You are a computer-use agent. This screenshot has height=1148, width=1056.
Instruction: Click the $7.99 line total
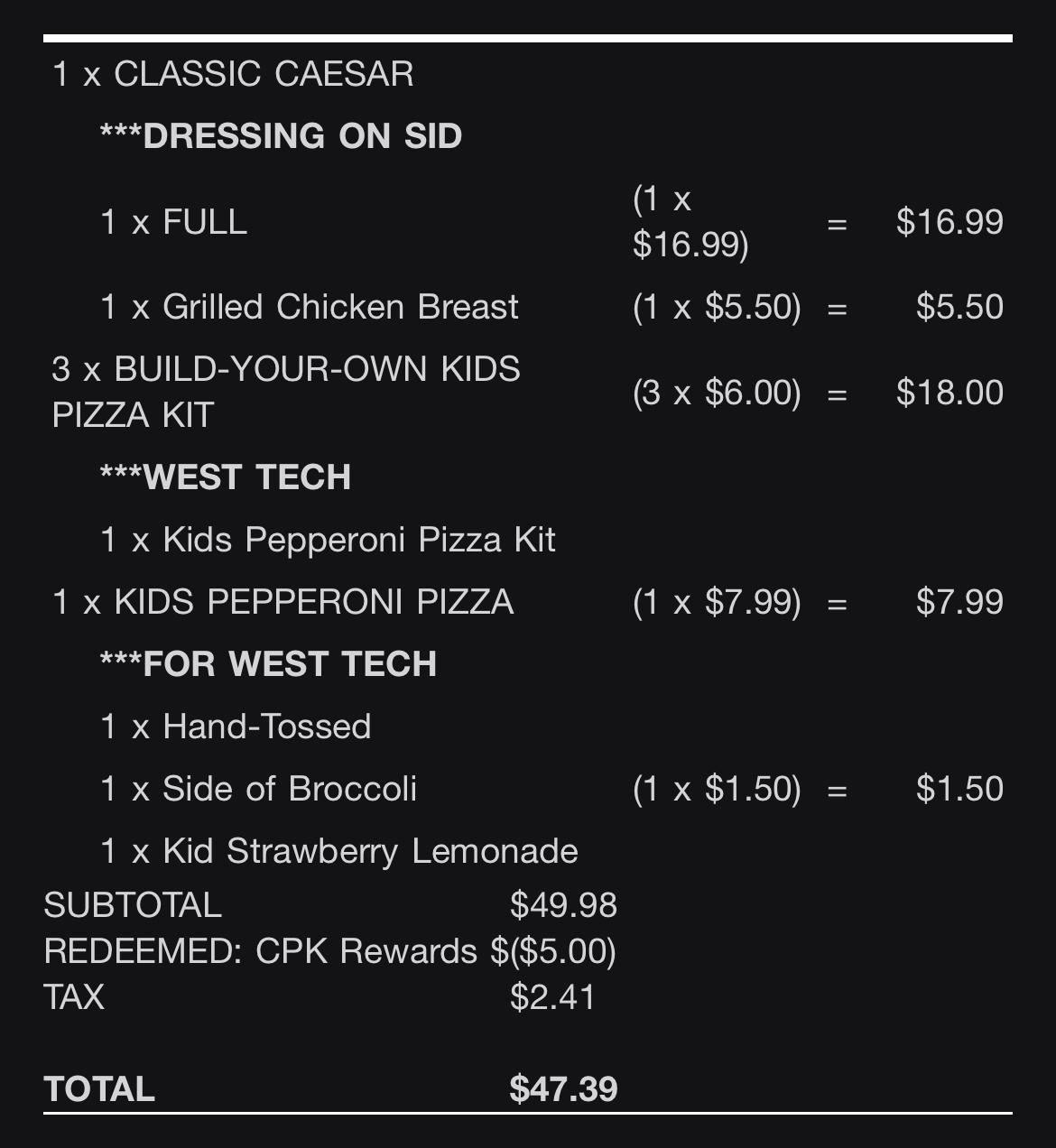coord(959,602)
